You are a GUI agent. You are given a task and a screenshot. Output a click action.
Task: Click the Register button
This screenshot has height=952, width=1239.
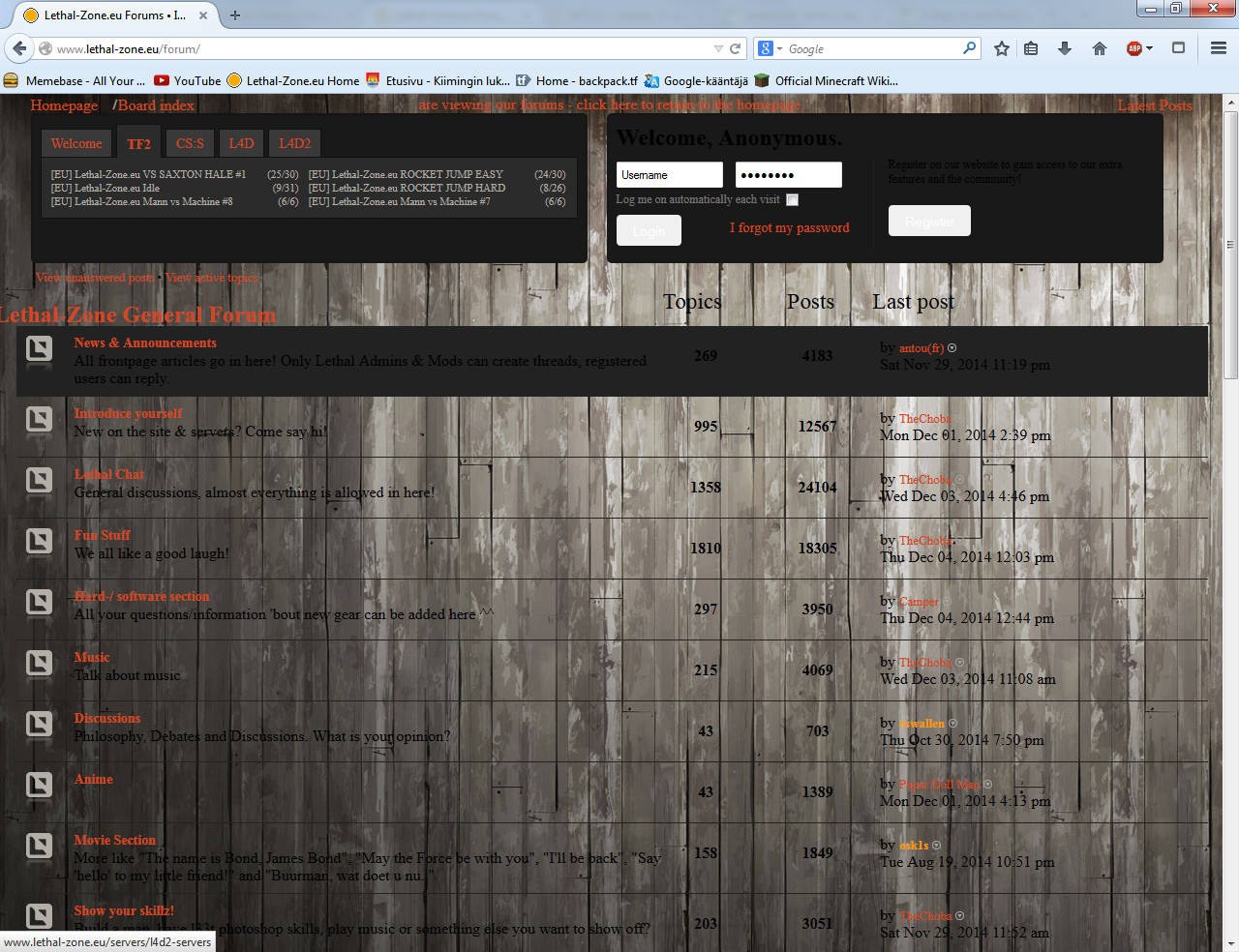(929, 221)
